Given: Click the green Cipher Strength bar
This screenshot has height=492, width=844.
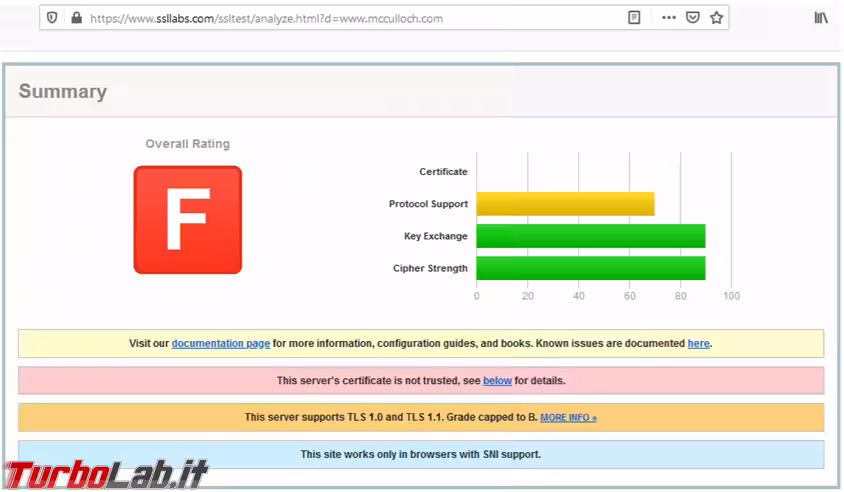Looking at the screenshot, I should coord(590,268).
